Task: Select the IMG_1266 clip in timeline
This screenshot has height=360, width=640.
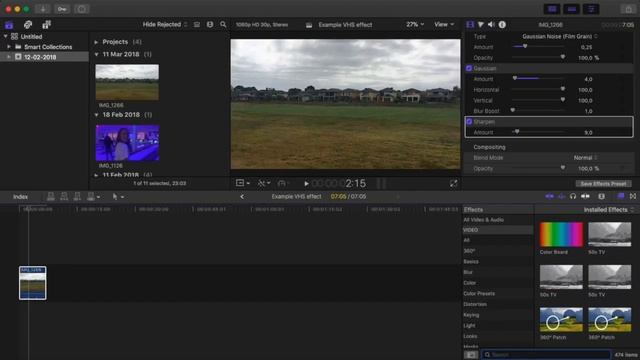Action: tap(33, 283)
